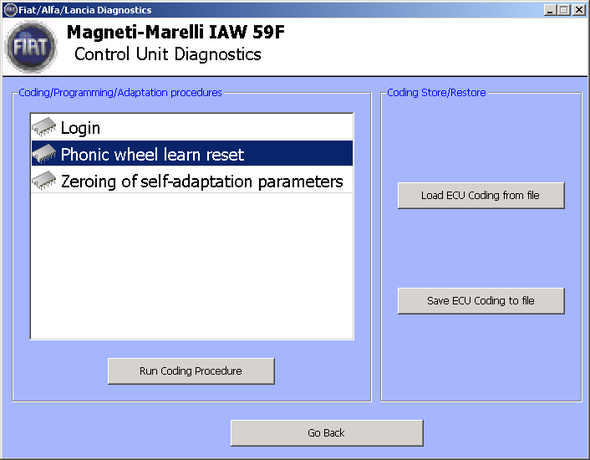Select the Login procedure row
Image resolution: width=590 pixels, height=460 pixels.
[192, 128]
